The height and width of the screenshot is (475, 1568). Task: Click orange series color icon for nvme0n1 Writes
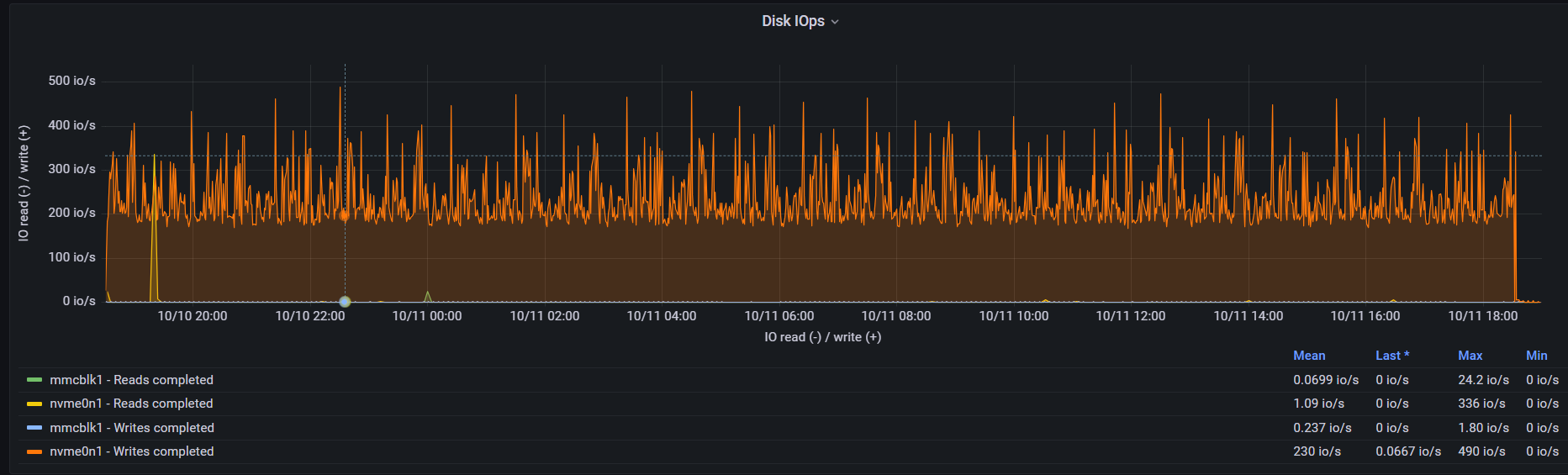(x=34, y=451)
